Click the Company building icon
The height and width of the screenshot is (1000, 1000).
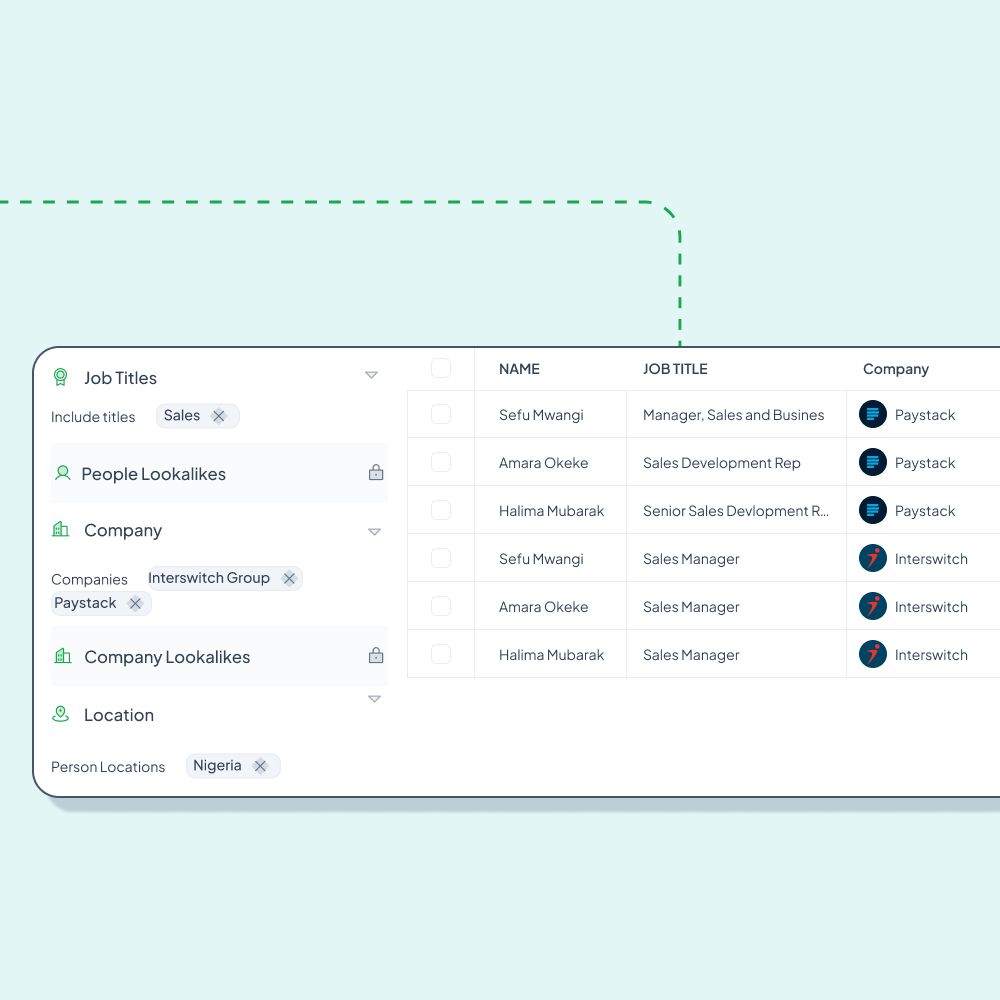tap(61, 529)
